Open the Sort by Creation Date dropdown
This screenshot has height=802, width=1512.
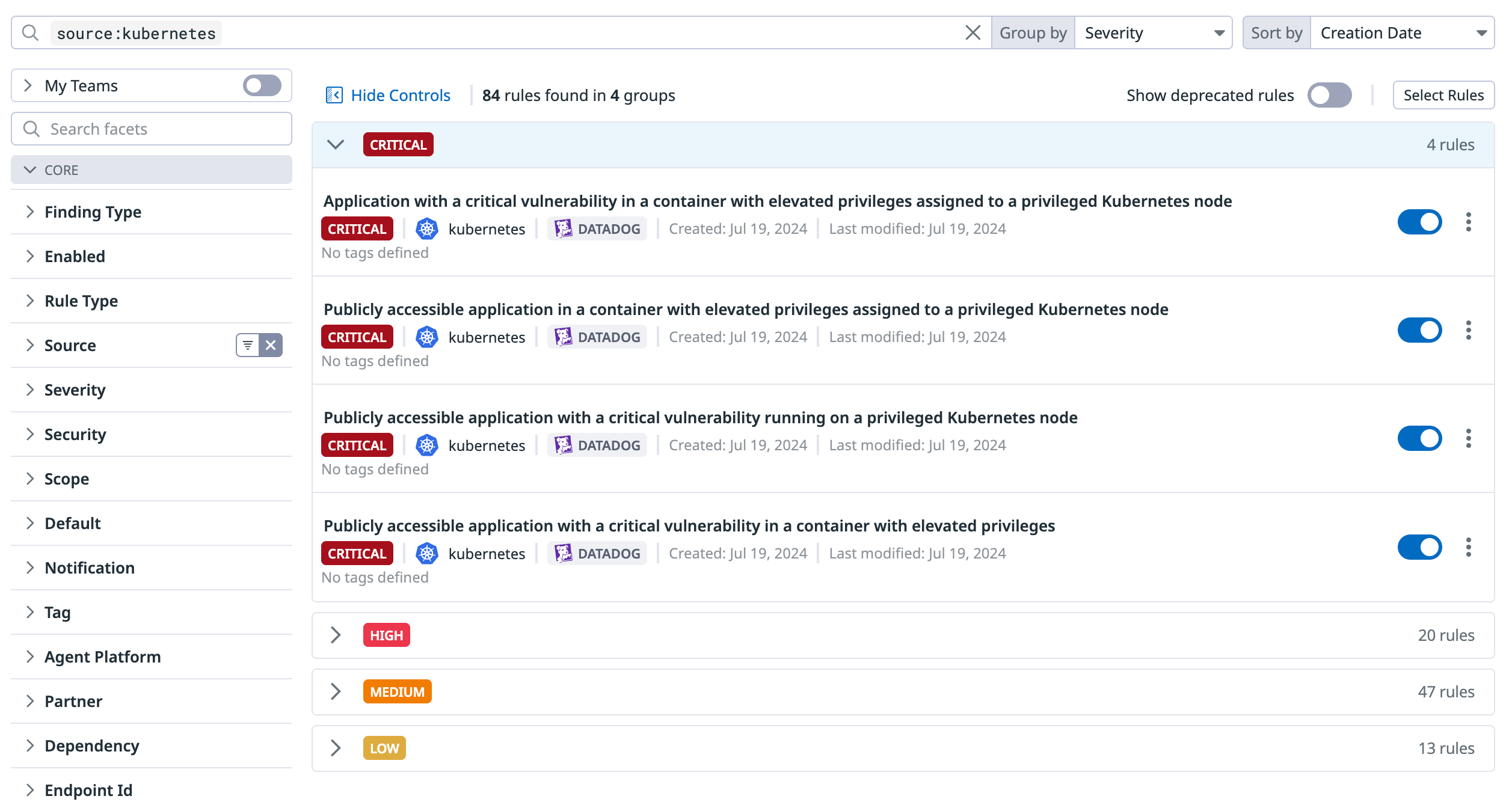1402,32
